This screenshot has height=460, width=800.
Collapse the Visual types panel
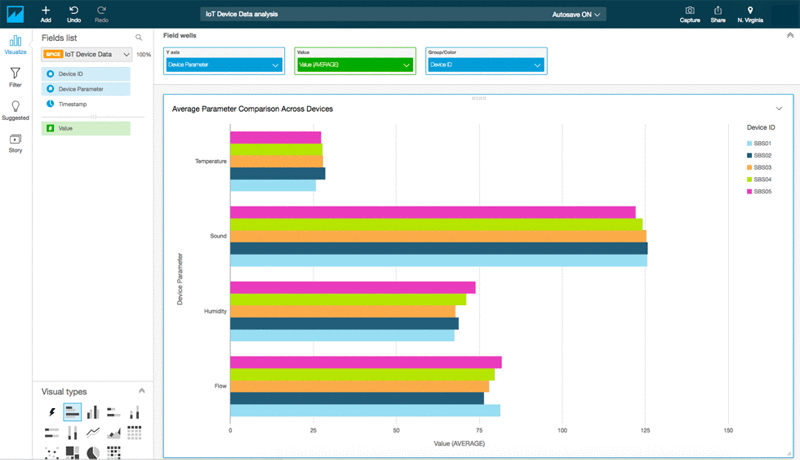tap(142, 391)
